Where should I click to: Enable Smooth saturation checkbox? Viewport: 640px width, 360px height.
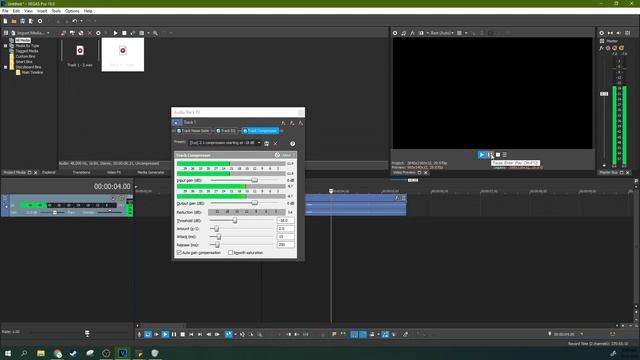tap(231, 253)
